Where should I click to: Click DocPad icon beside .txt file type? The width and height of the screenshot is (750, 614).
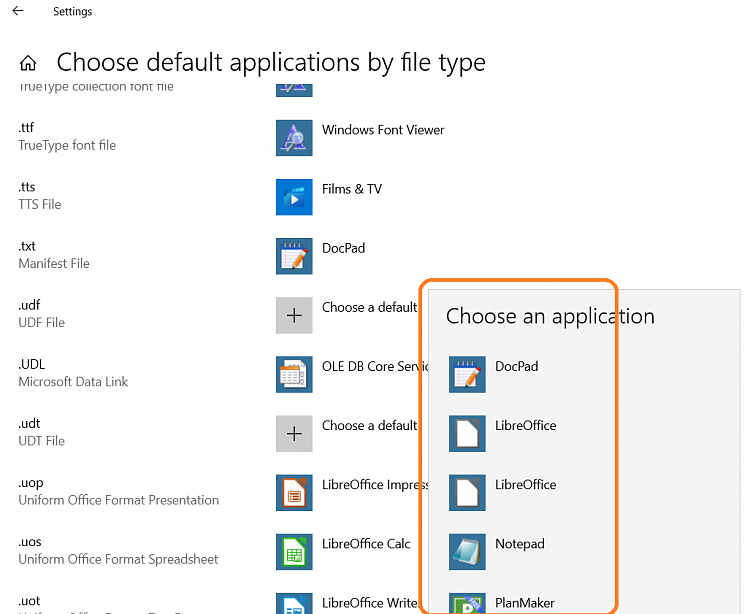[294, 256]
